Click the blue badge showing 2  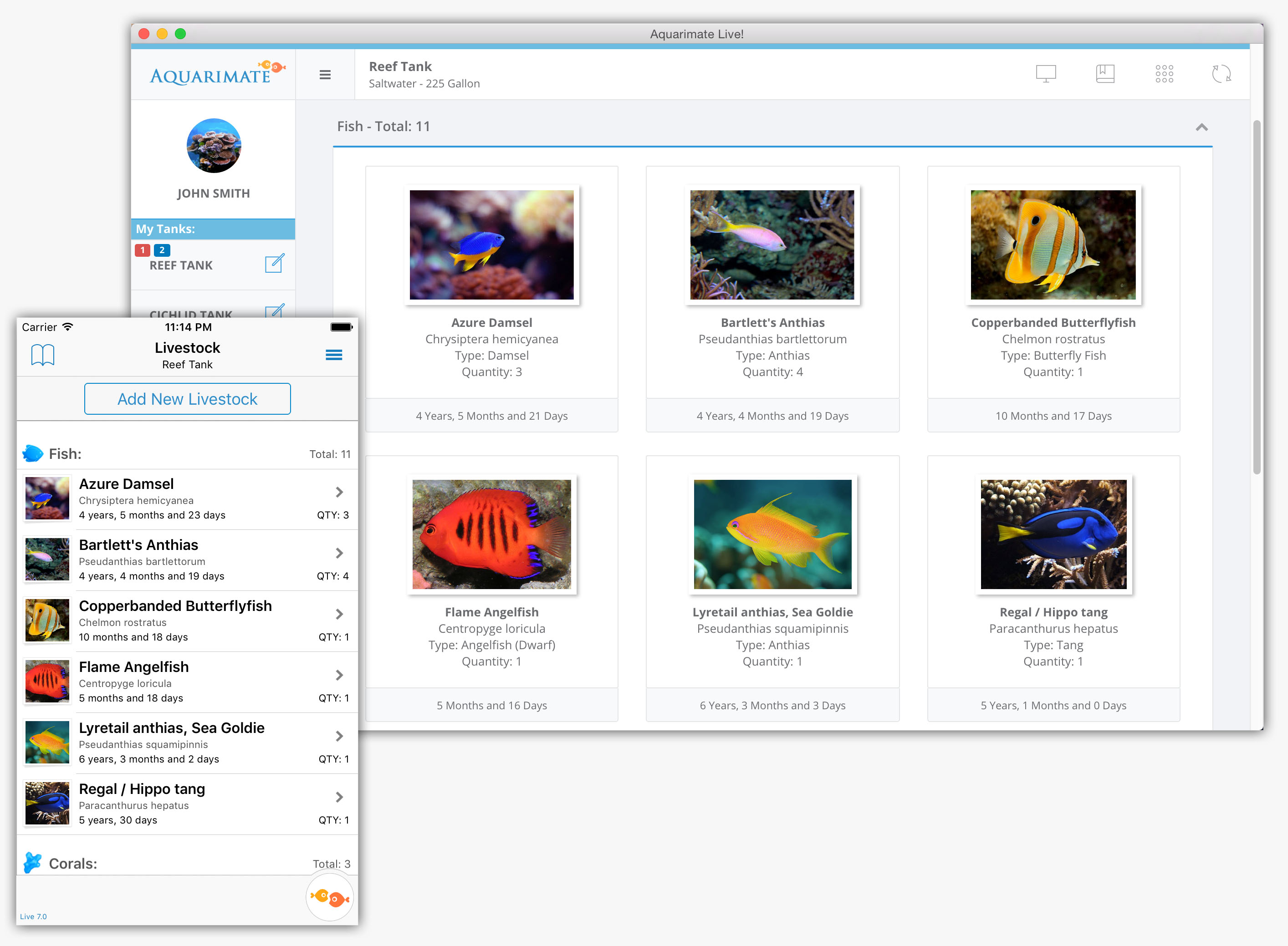(162, 250)
